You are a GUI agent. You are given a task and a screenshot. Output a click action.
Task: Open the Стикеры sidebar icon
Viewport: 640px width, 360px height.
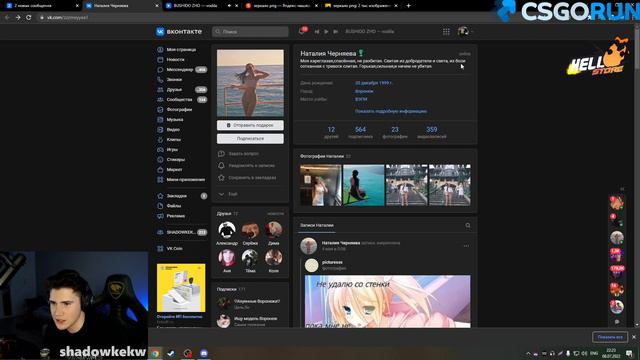[x=160, y=160]
